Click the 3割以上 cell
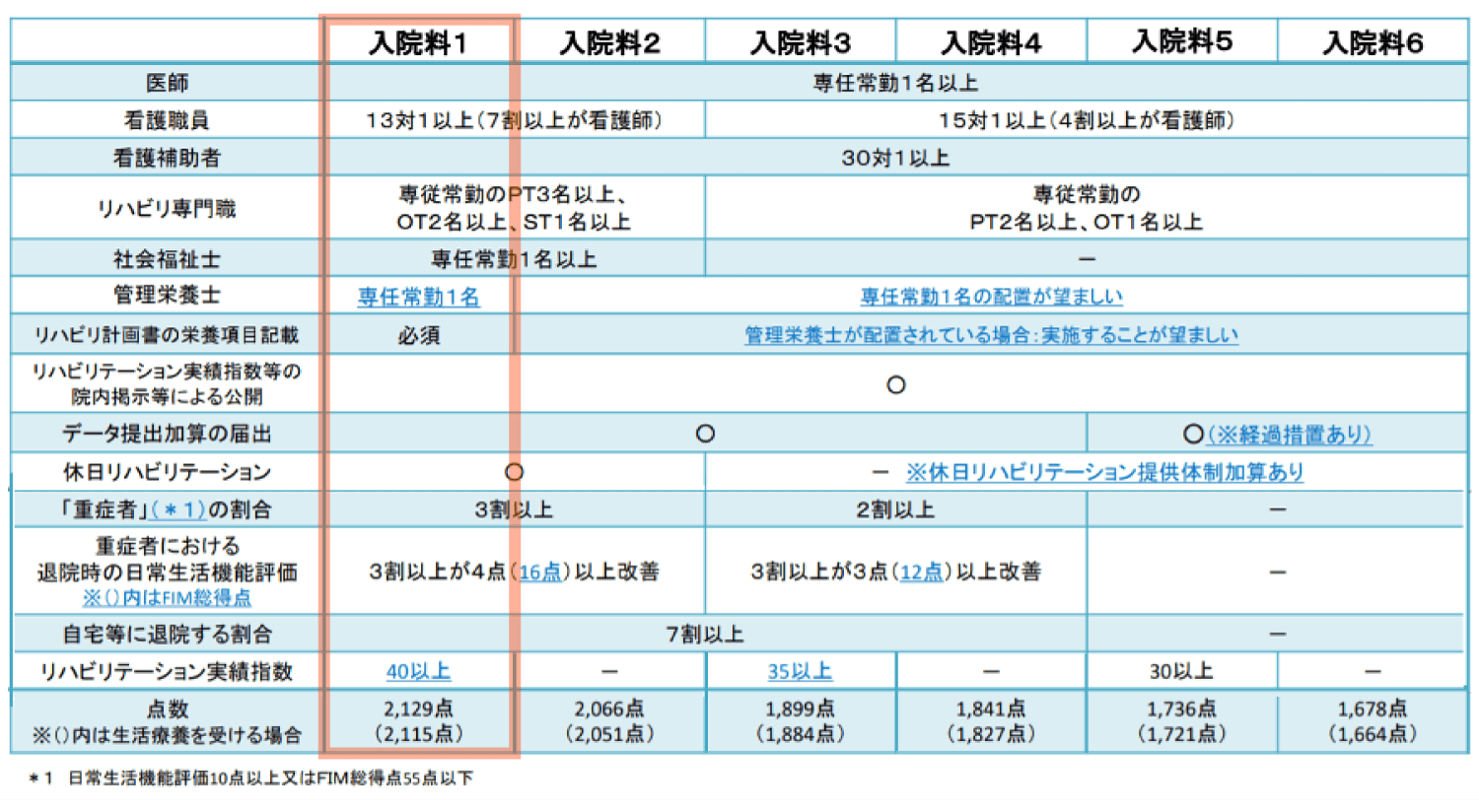Image resolution: width=1479 pixels, height=812 pixels. click(x=514, y=509)
